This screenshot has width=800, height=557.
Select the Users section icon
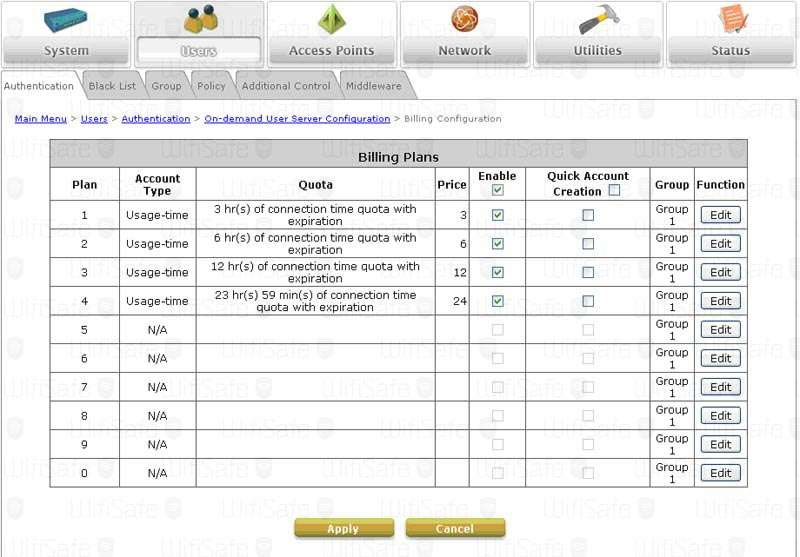(201, 18)
